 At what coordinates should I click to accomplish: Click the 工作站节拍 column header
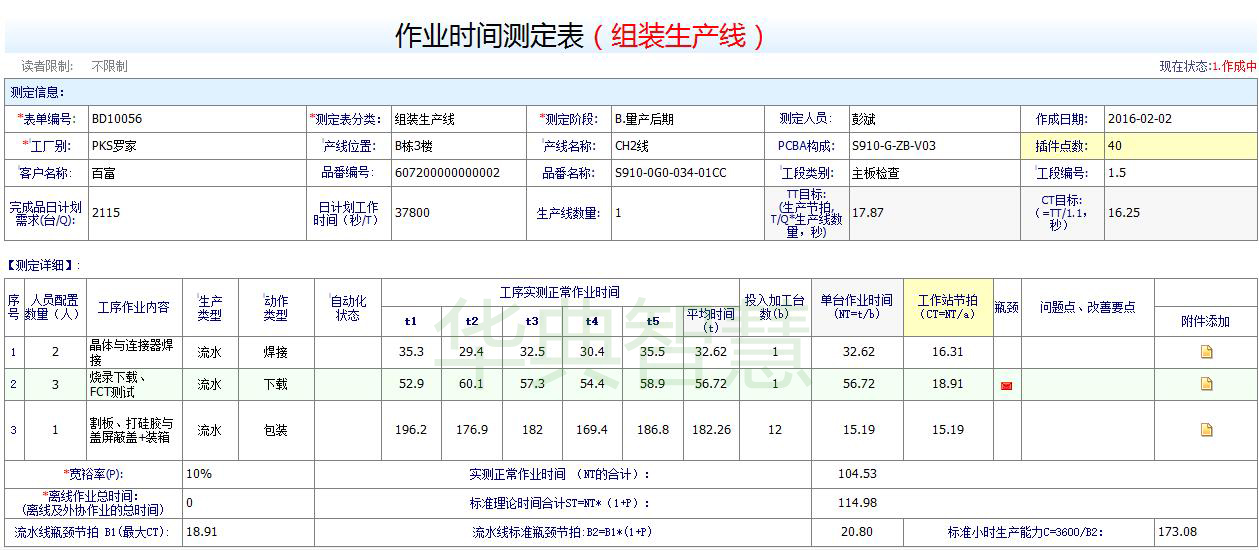click(948, 307)
